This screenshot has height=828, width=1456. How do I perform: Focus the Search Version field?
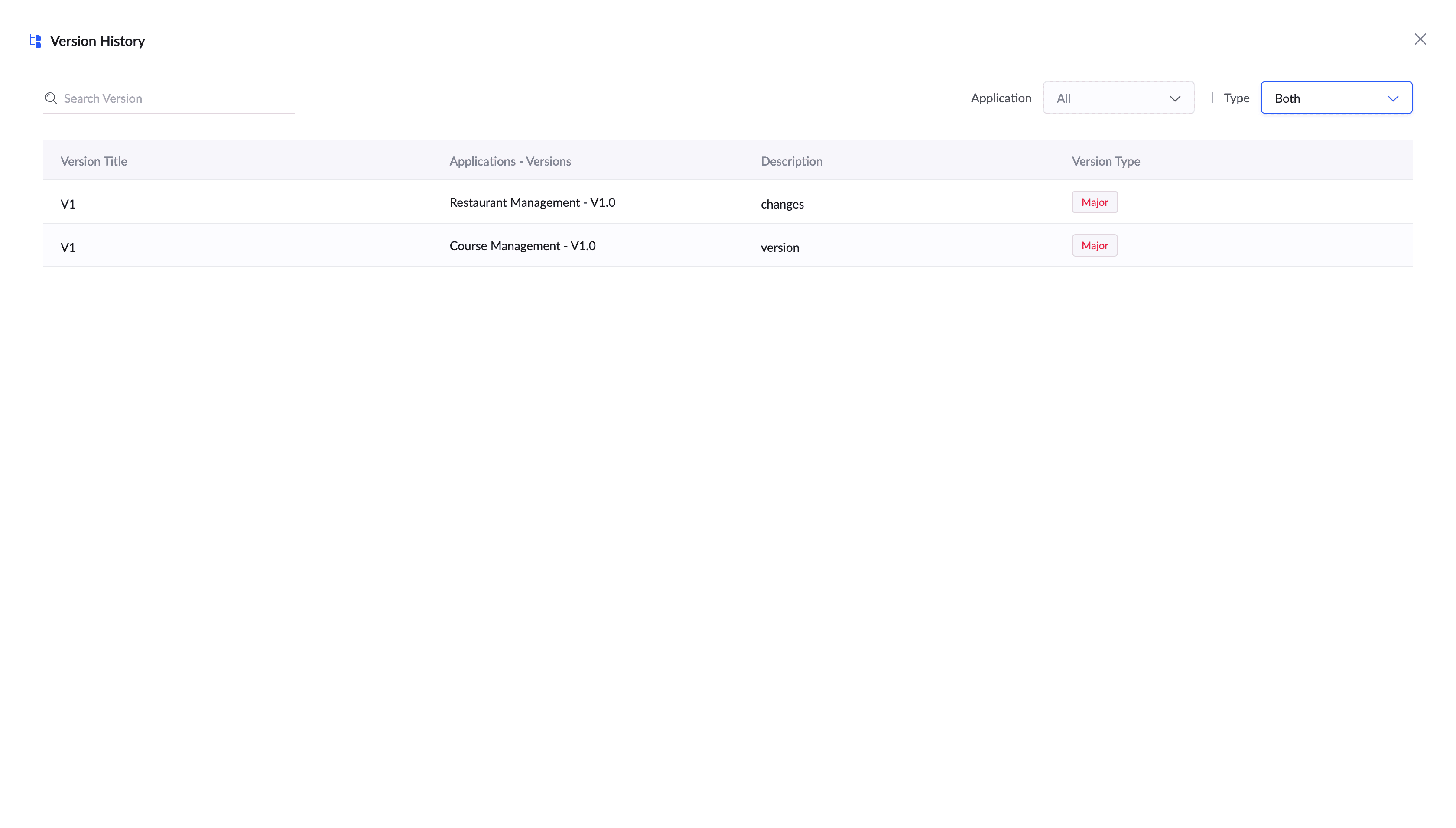(176, 98)
